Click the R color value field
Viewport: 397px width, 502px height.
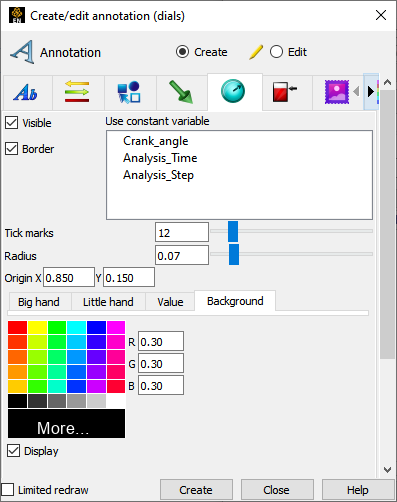point(161,341)
